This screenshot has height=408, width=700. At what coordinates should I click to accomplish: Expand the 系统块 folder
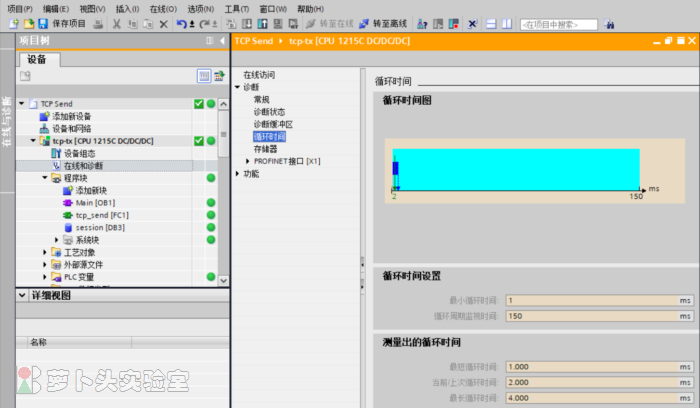click(x=56, y=240)
